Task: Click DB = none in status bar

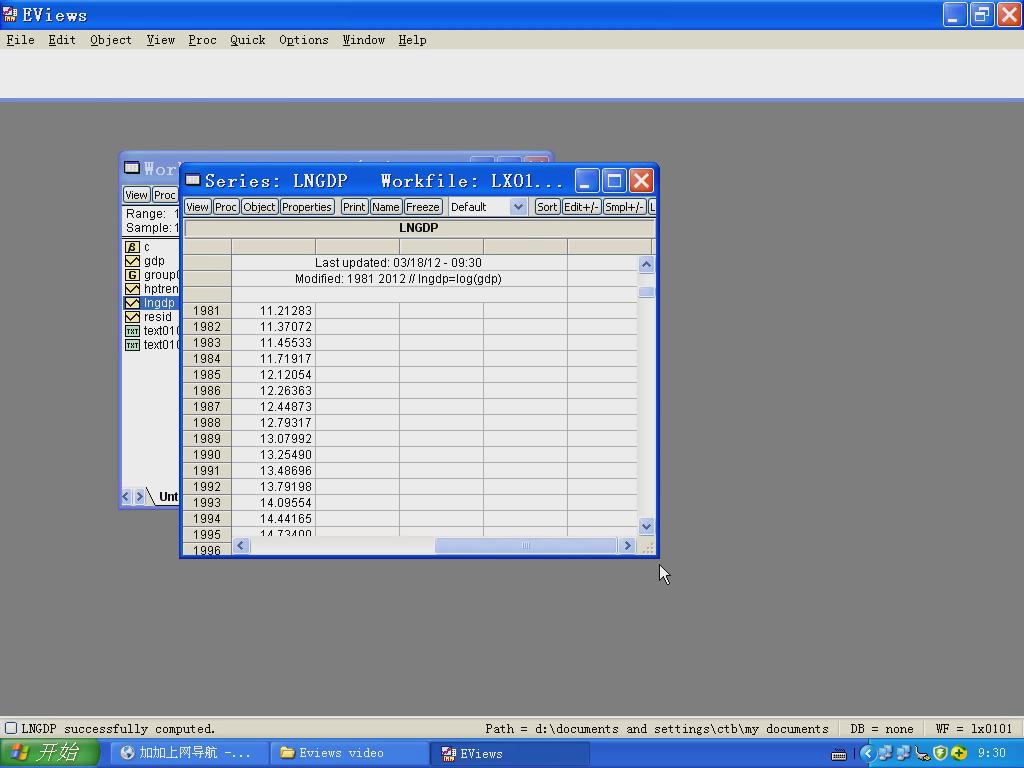Action: coord(882,729)
